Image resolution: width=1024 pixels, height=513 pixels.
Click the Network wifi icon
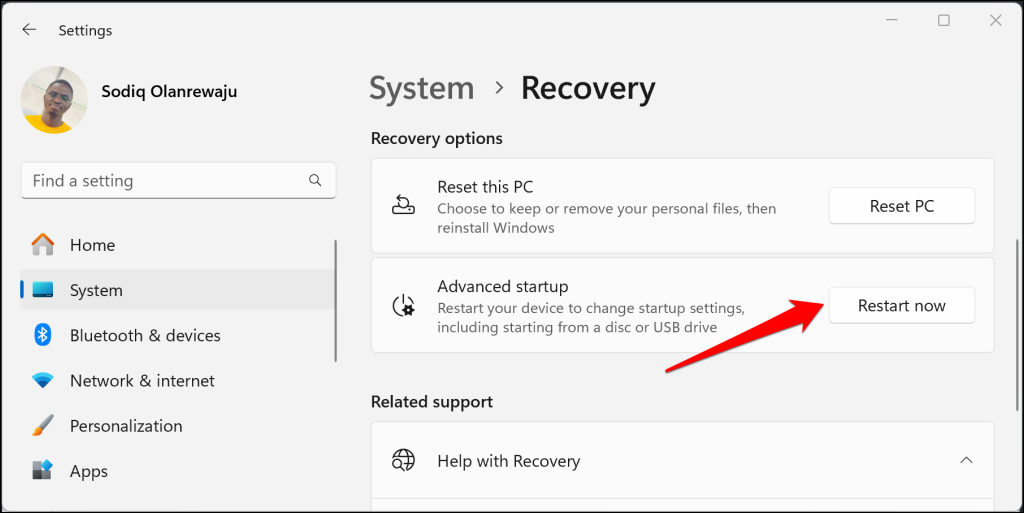pos(43,381)
